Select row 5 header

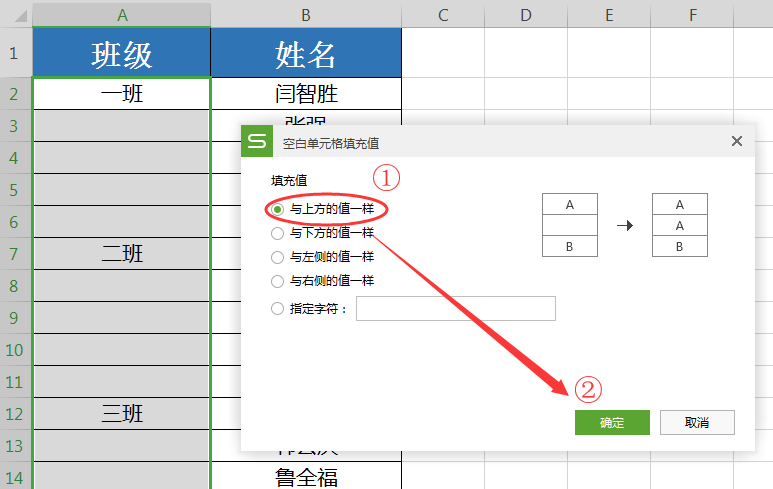tap(14, 190)
